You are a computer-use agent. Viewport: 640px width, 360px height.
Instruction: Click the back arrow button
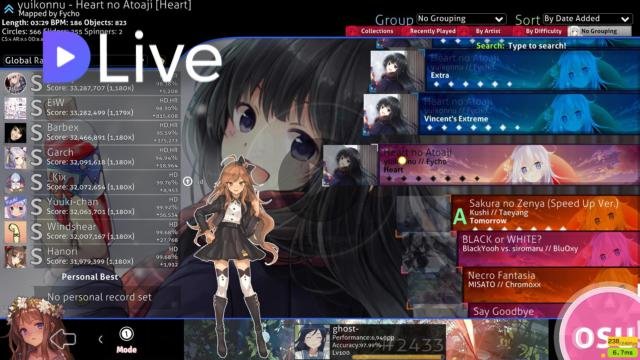63,339
